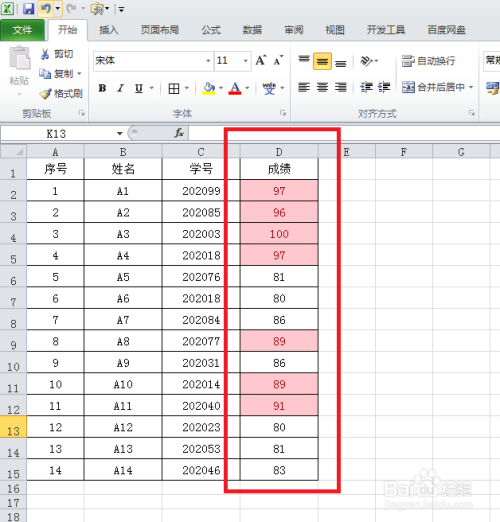Click the Bottom Align icon
The height and width of the screenshot is (522, 500).
pos(340,62)
